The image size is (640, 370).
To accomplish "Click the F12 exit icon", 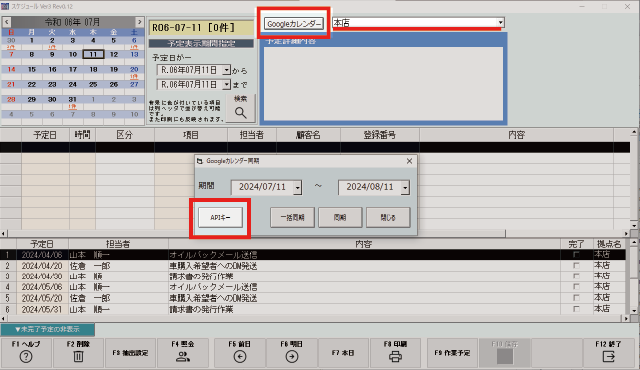I will coord(608,357).
